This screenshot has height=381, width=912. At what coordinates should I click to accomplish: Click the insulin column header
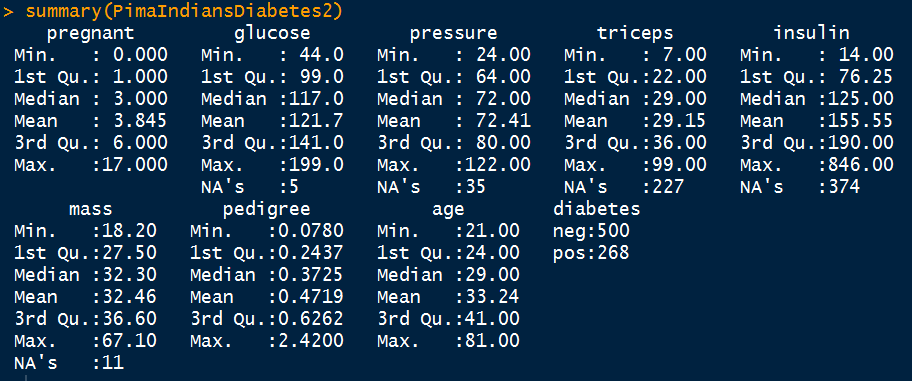(x=811, y=33)
